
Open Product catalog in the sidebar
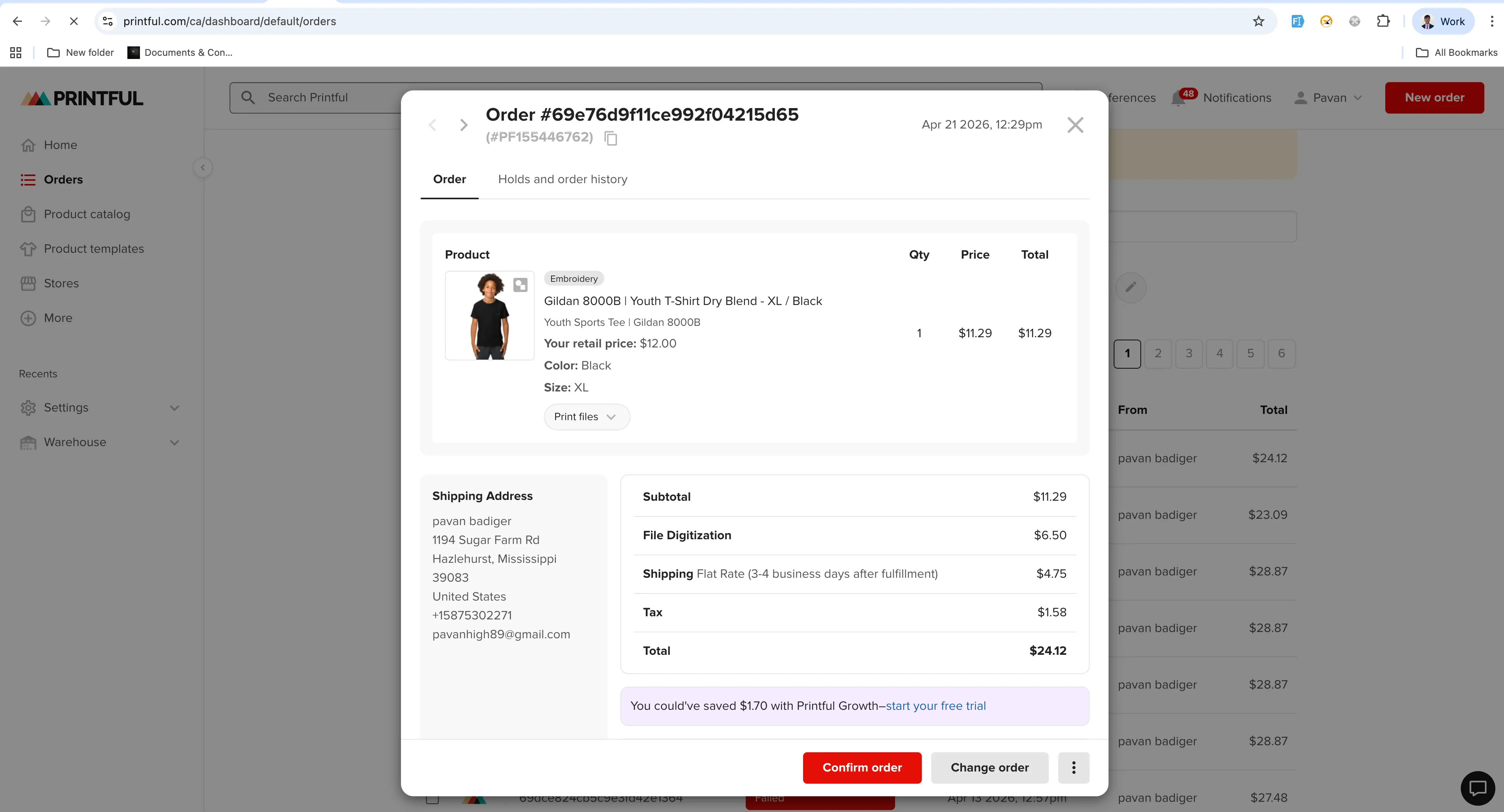[86, 214]
